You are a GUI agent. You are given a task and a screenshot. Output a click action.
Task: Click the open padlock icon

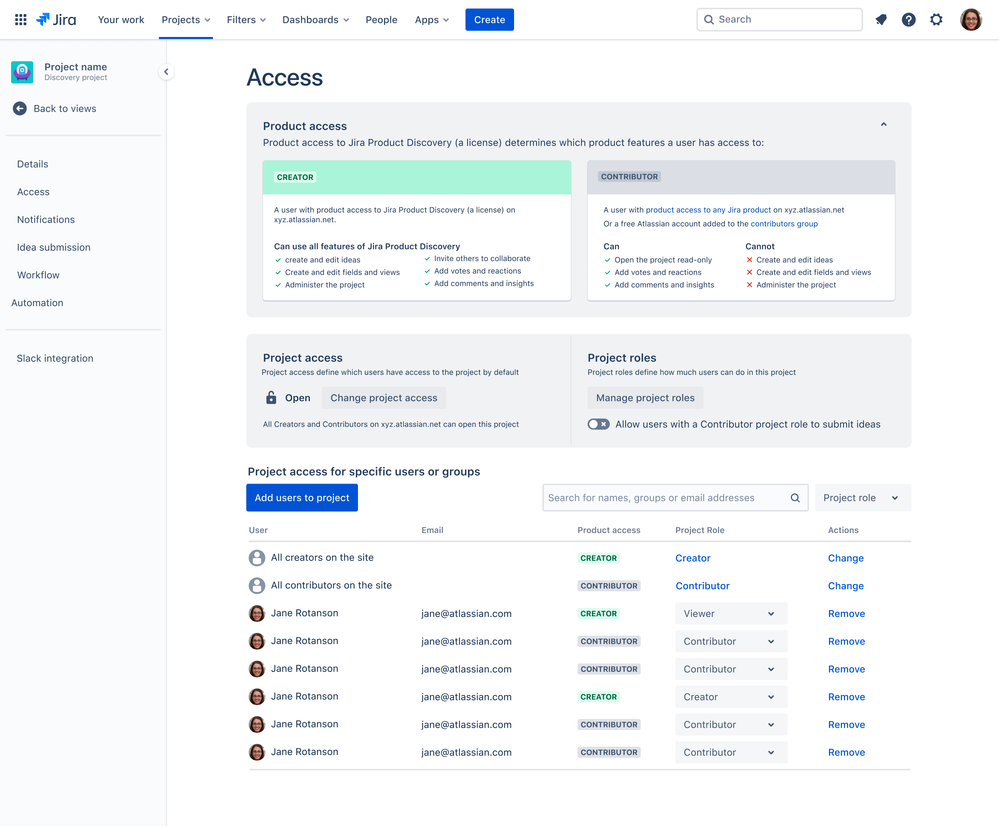point(271,398)
